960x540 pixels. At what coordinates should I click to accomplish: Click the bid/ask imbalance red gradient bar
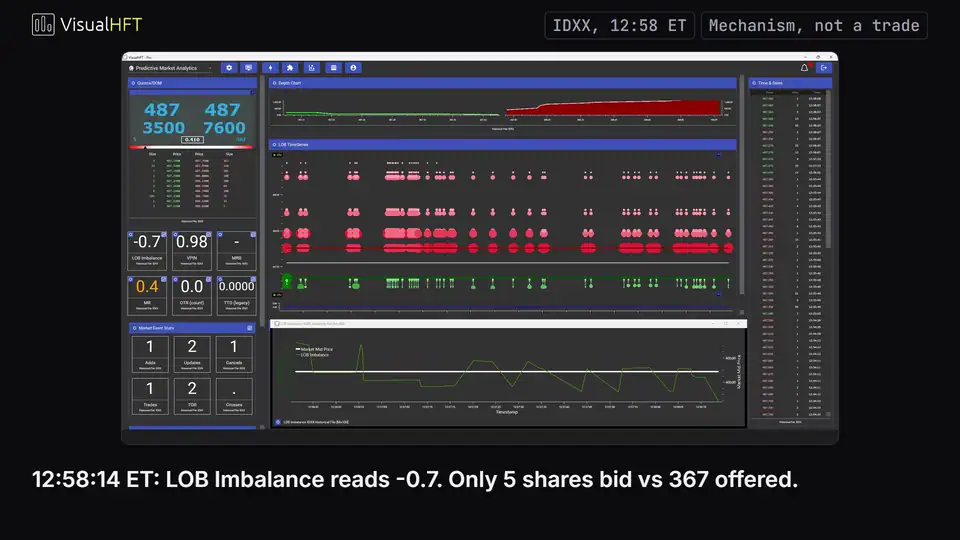(191, 147)
